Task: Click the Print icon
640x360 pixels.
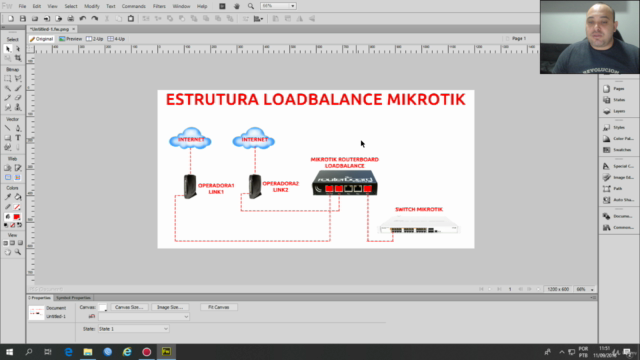Action: coord(71,19)
